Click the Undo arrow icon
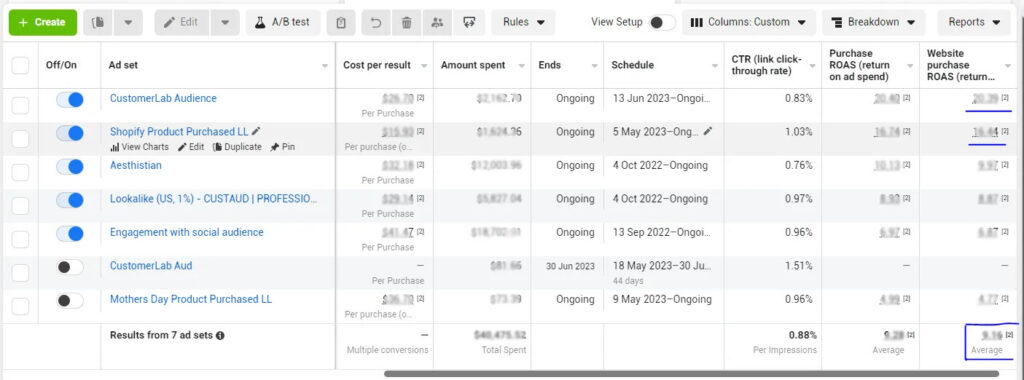 376,22
